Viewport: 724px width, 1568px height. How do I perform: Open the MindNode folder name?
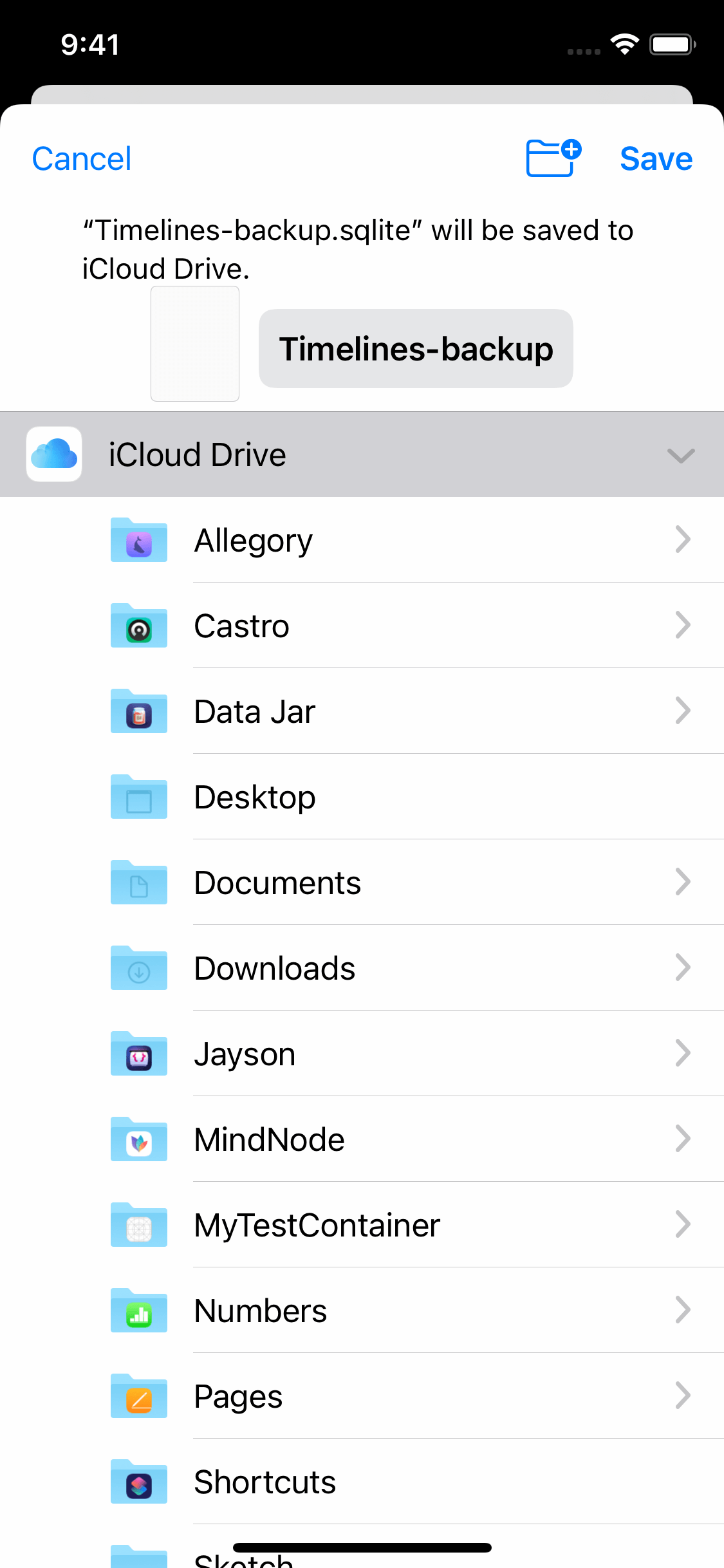(x=270, y=1139)
